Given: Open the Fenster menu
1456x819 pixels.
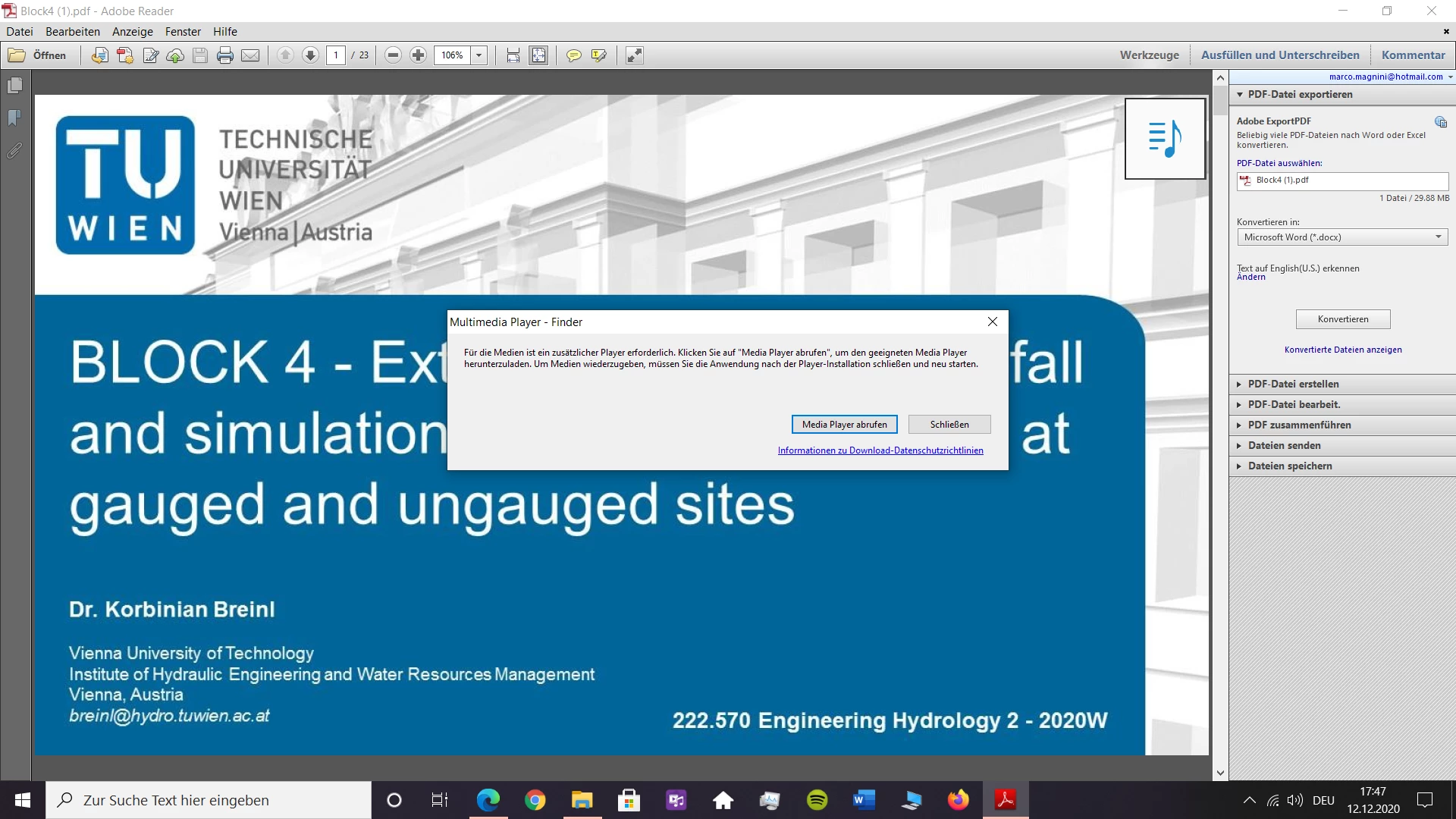Looking at the screenshot, I should pos(183,32).
